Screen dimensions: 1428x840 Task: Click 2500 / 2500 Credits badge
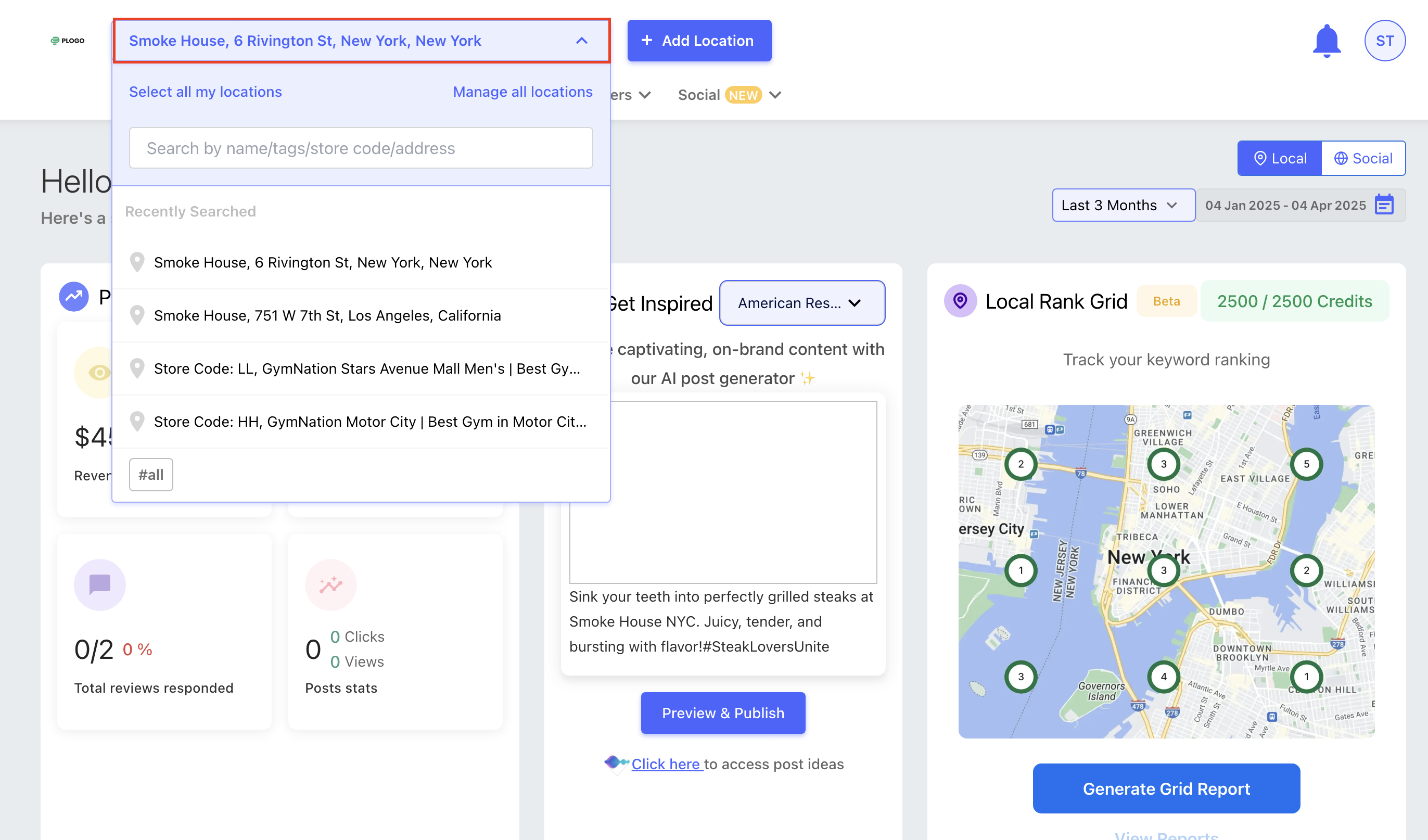(x=1294, y=301)
